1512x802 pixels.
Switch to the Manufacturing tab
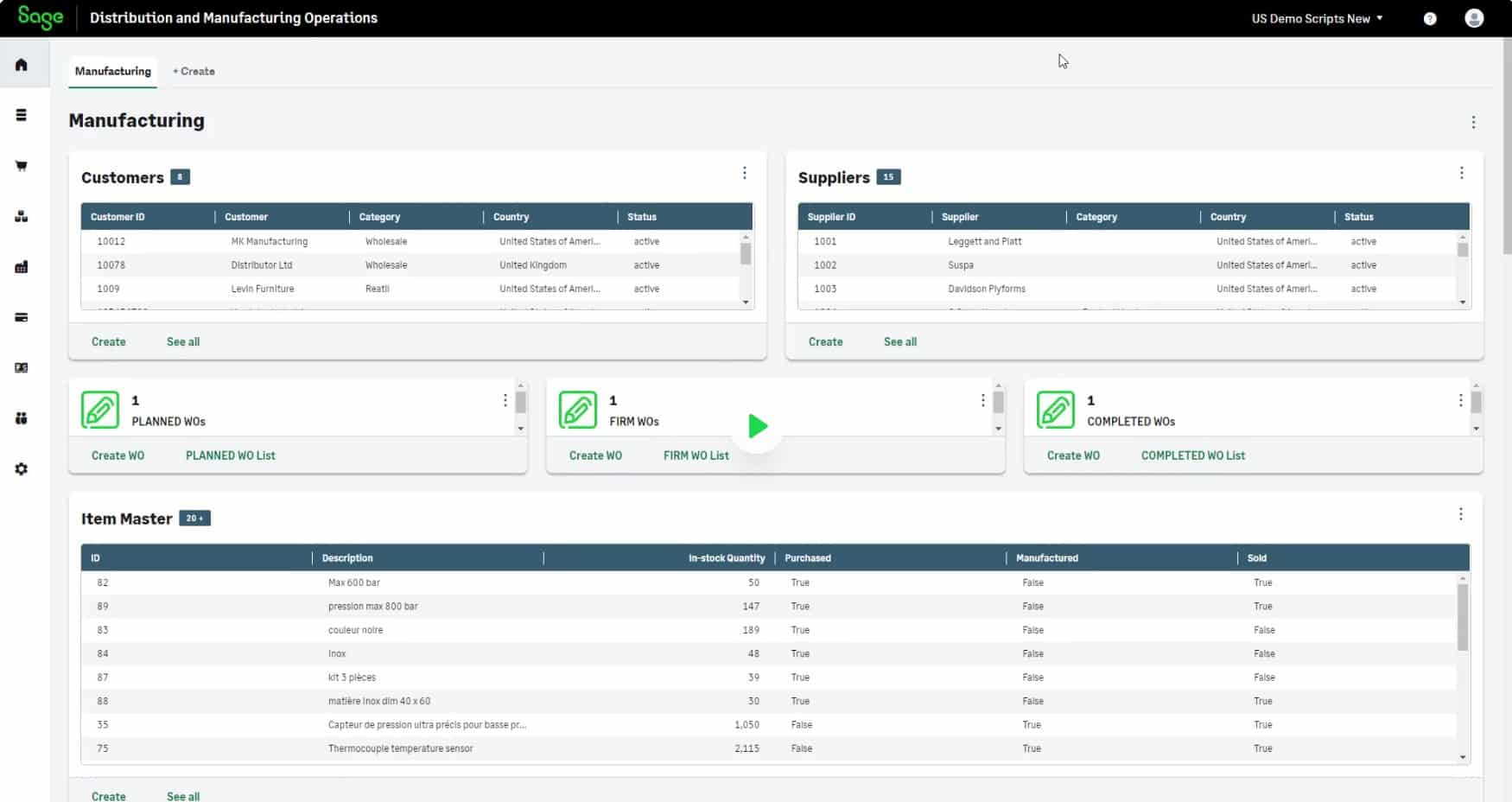(x=113, y=71)
